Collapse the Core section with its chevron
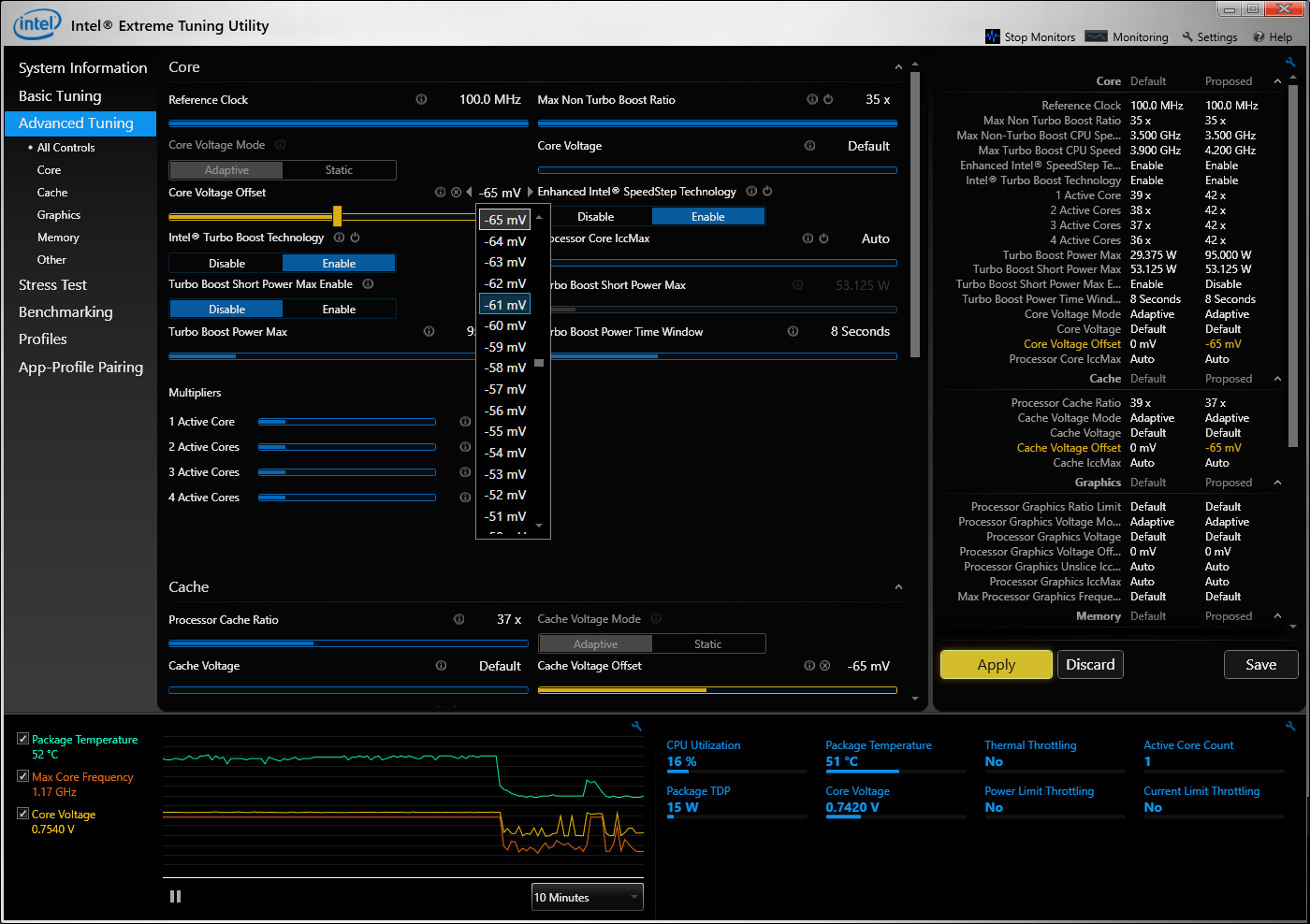This screenshot has height=924, width=1310. click(x=898, y=67)
